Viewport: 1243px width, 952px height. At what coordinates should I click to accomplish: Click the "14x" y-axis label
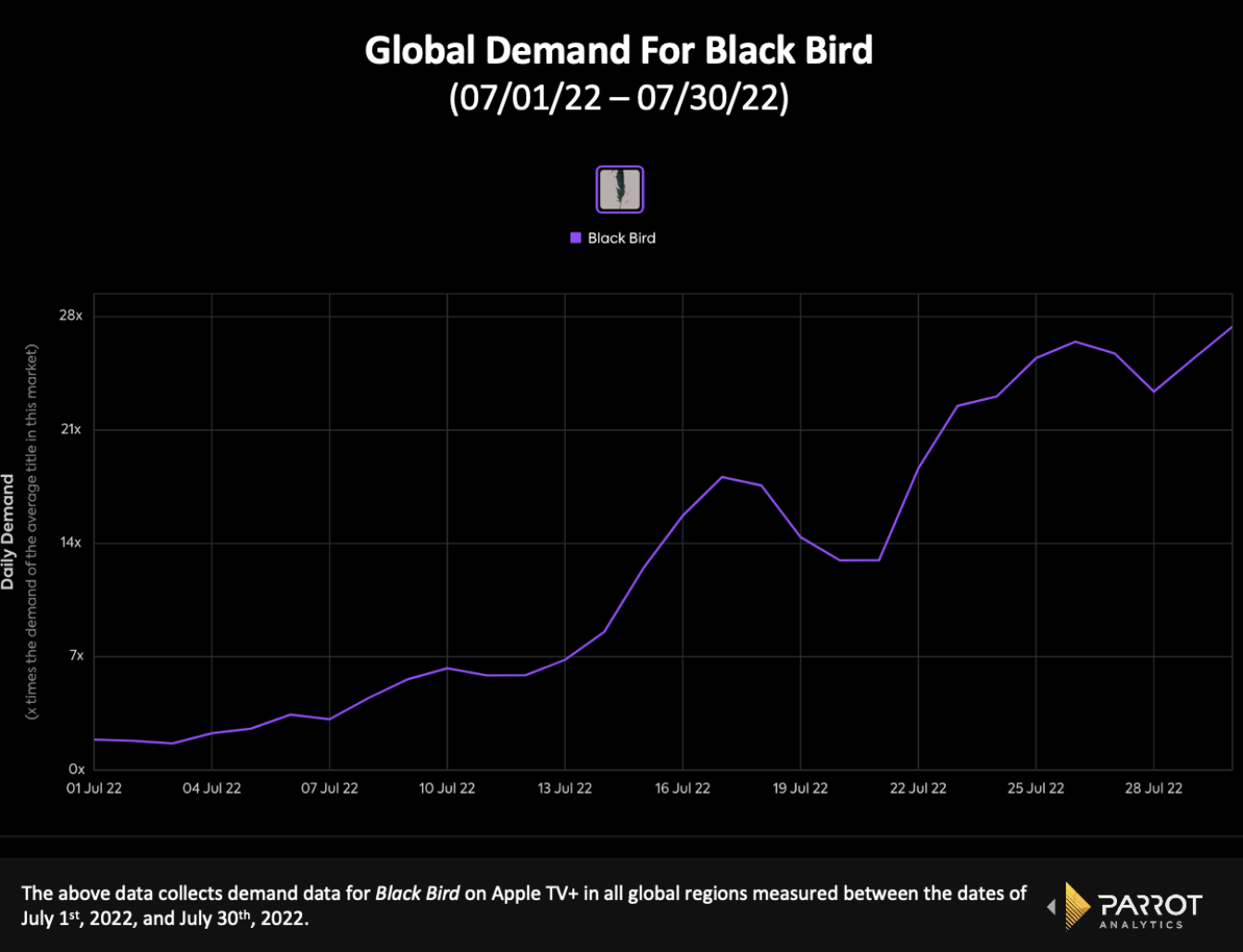[71, 543]
